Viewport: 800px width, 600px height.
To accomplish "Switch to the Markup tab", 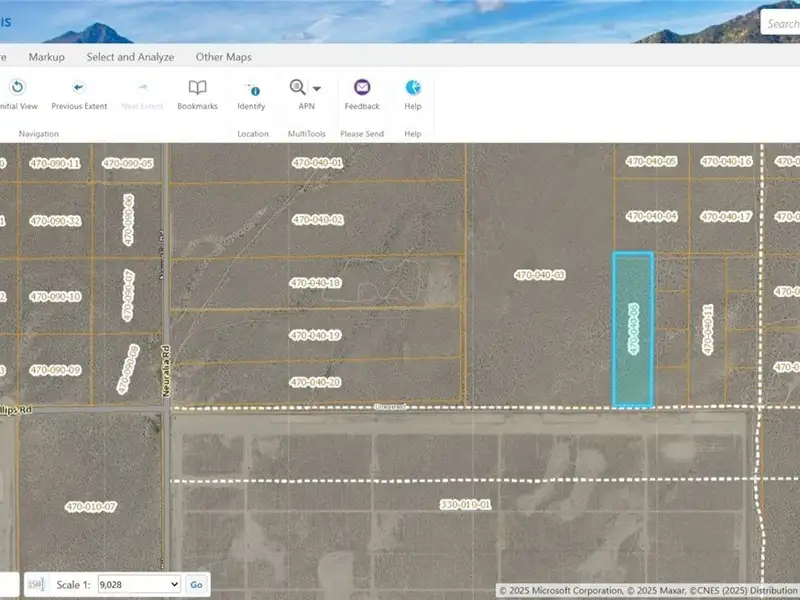I will [x=46, y=57].
